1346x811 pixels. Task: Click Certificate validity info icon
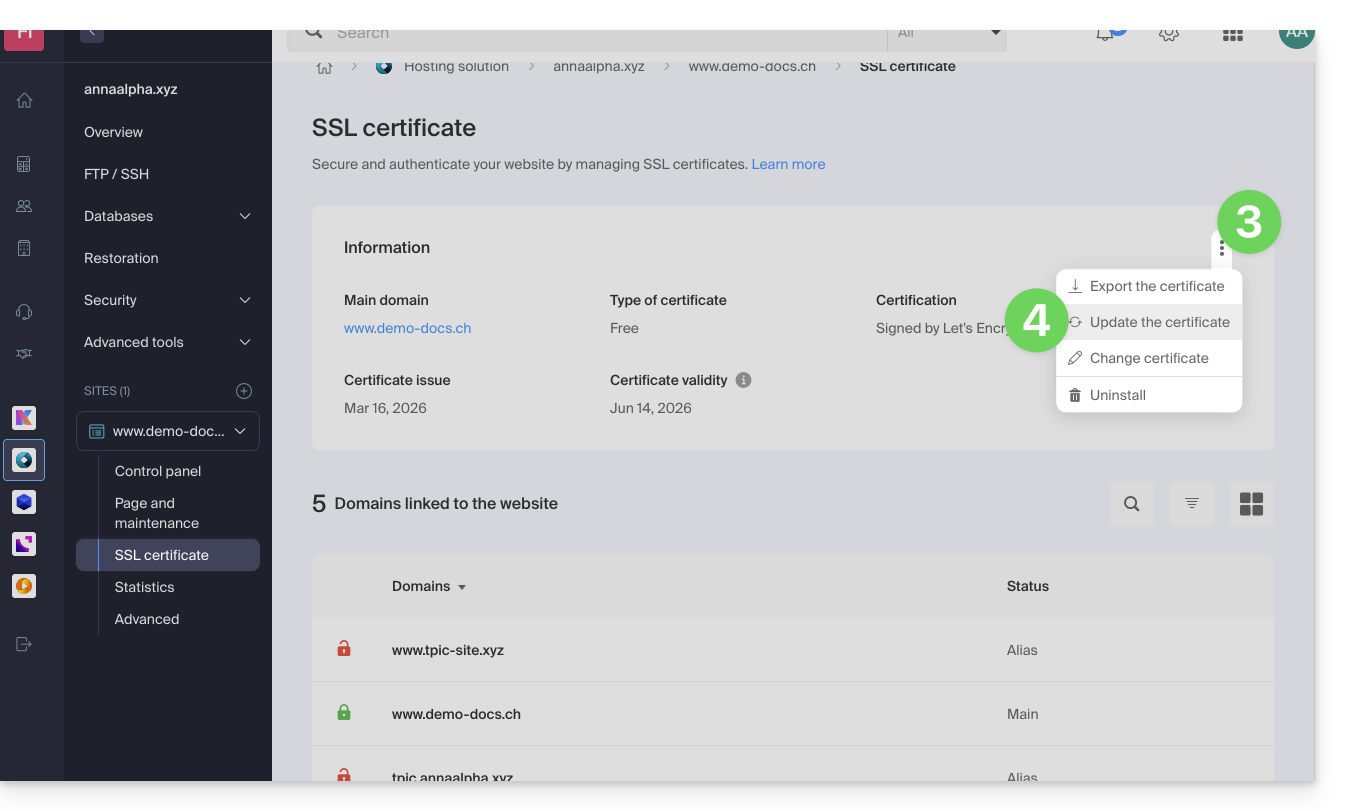coord(743,380)
